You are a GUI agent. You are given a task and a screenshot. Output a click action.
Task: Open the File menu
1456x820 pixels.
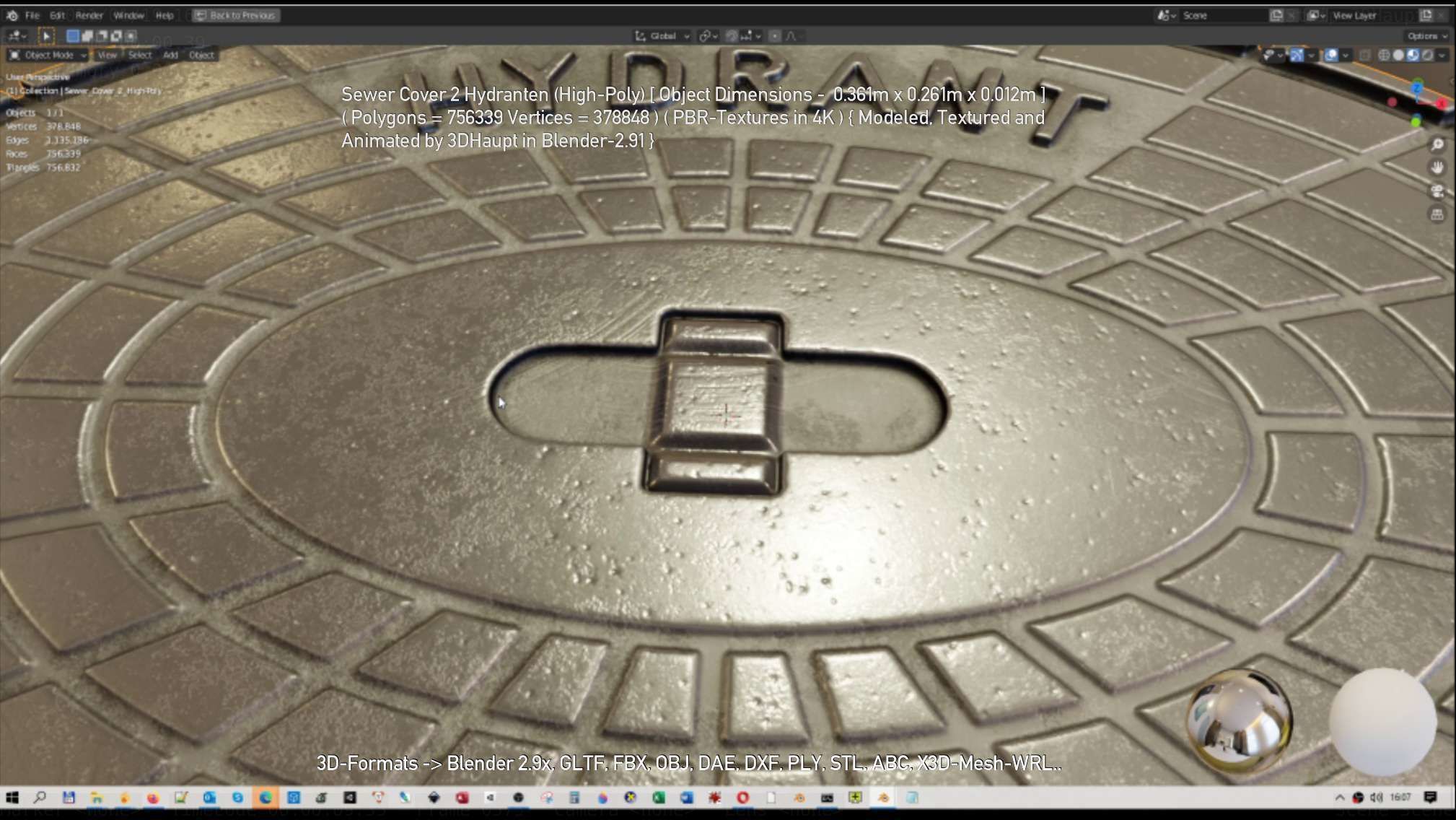(32, 15)
